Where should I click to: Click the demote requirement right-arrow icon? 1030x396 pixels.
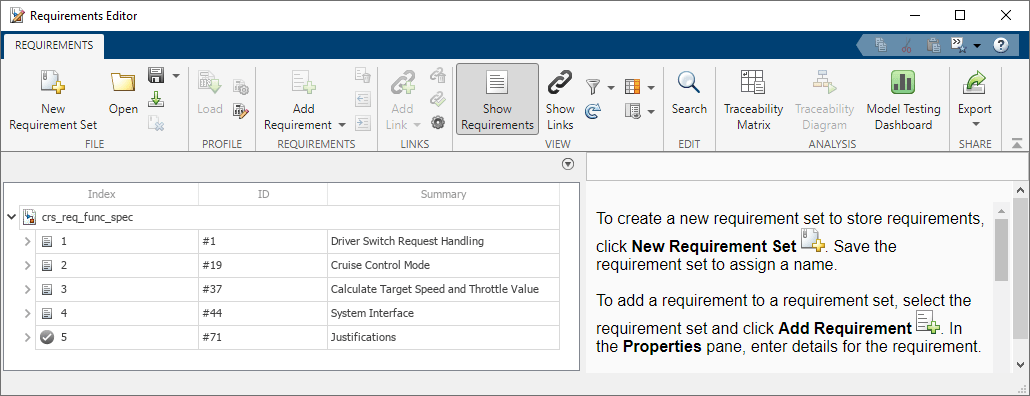[x=363, y=122]
